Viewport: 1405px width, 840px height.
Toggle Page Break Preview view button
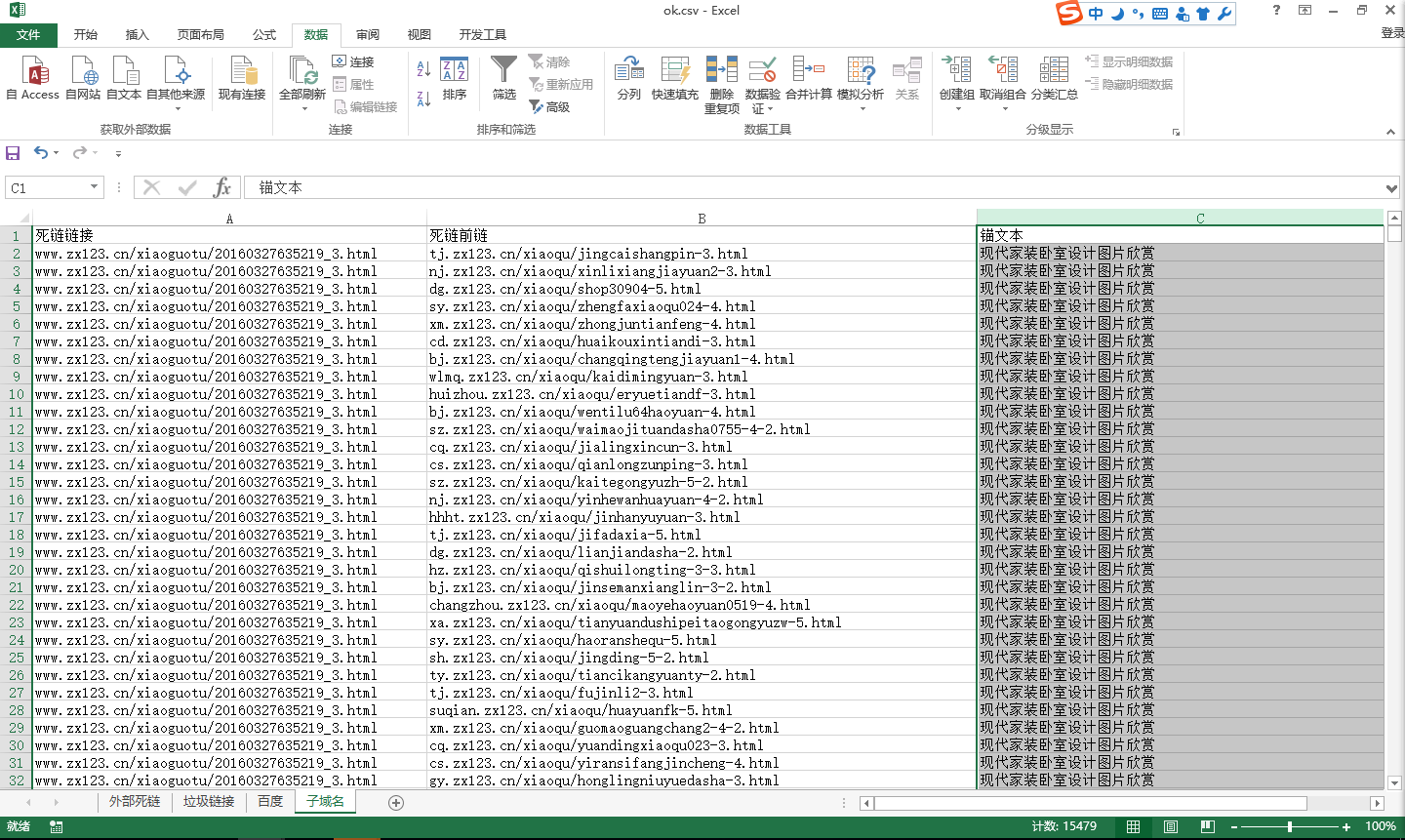[x=1208, y=826]
